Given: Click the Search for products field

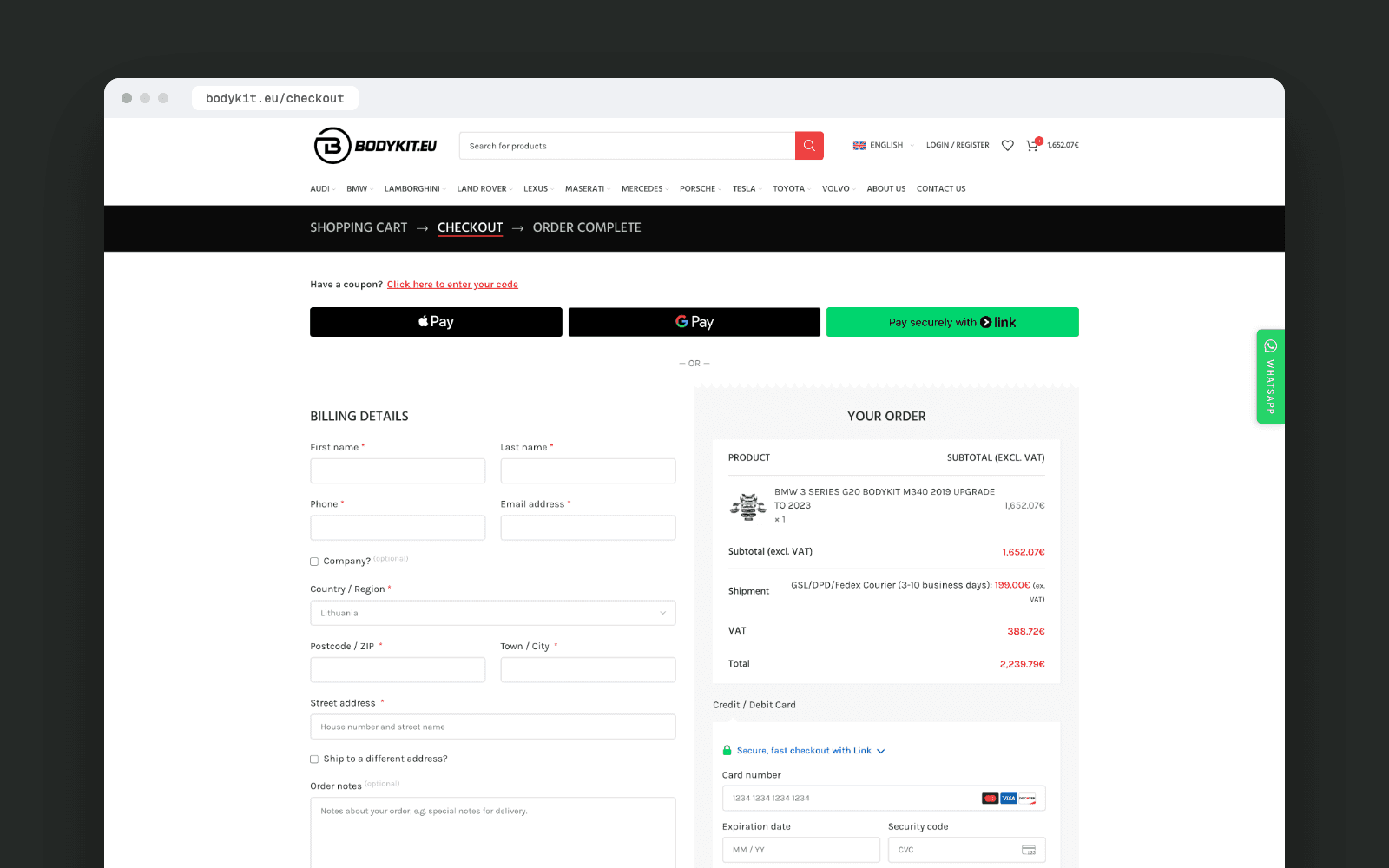Looking at the screenshot, I should [x=627, y=146].
